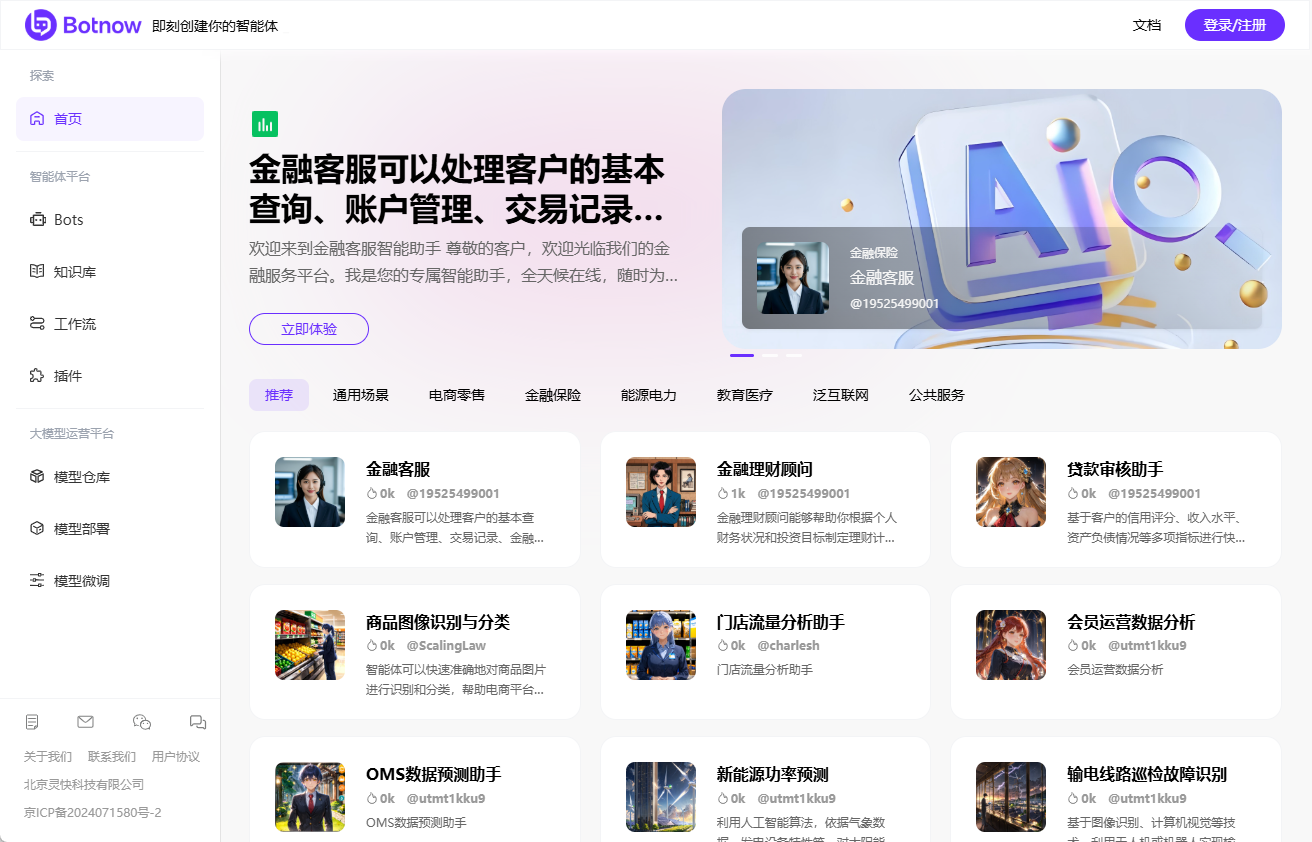Click the flame icon on 商品图像识别与分类 card
The width and height of the screenshot is (1312, 842).
(x=372, y=646)
